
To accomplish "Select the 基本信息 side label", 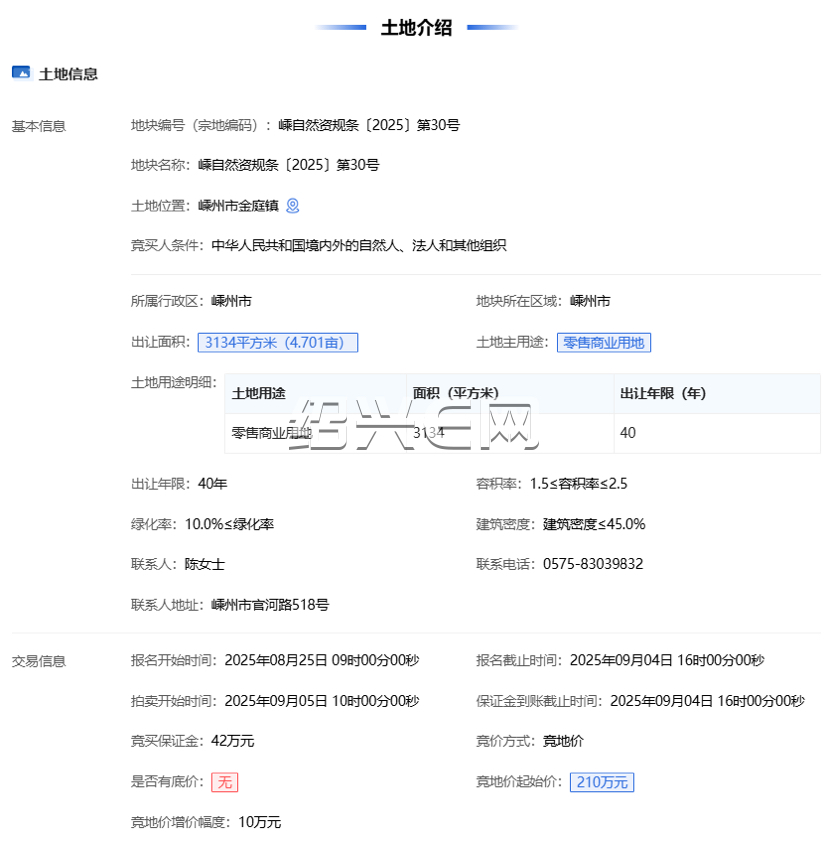I will click(x=39, y=126).
